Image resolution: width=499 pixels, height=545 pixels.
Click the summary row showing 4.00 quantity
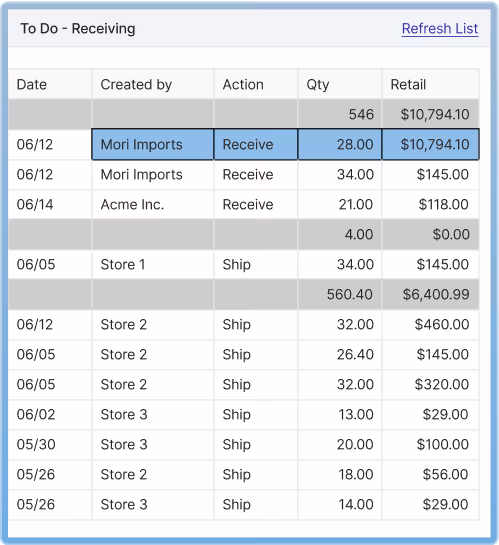pos(244,234)
